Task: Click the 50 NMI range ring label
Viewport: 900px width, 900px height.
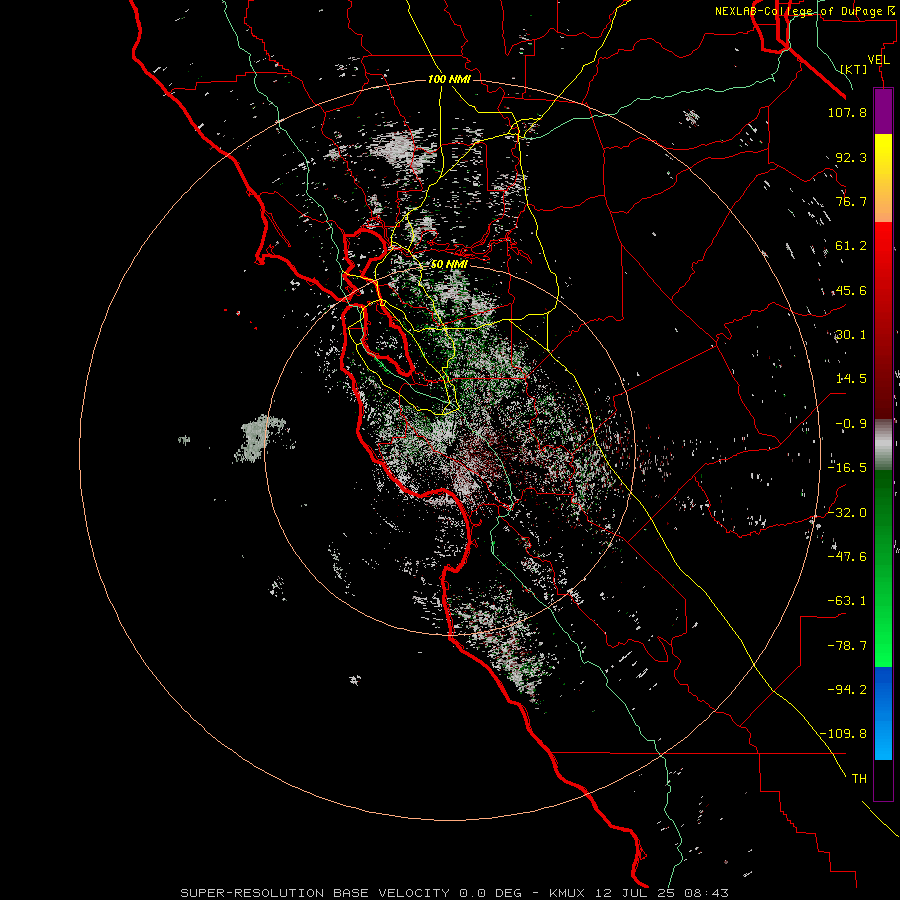Action: point(449,265)
